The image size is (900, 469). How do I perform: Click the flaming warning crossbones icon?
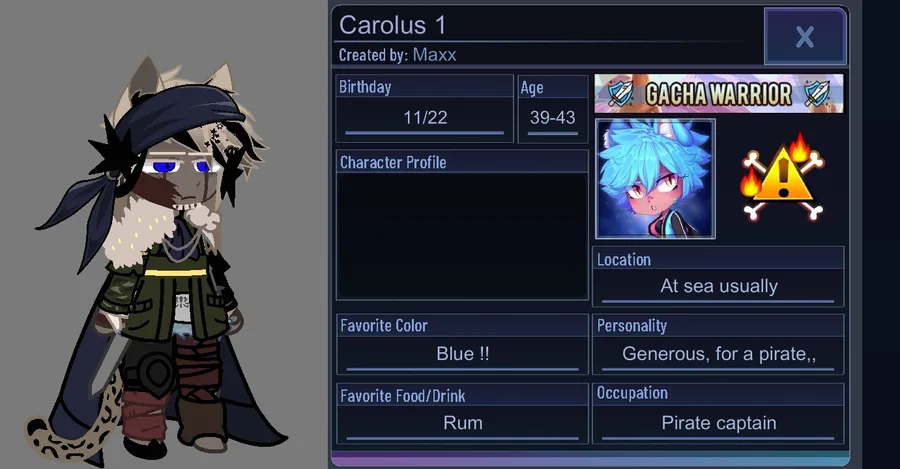[x=783, y=177]
